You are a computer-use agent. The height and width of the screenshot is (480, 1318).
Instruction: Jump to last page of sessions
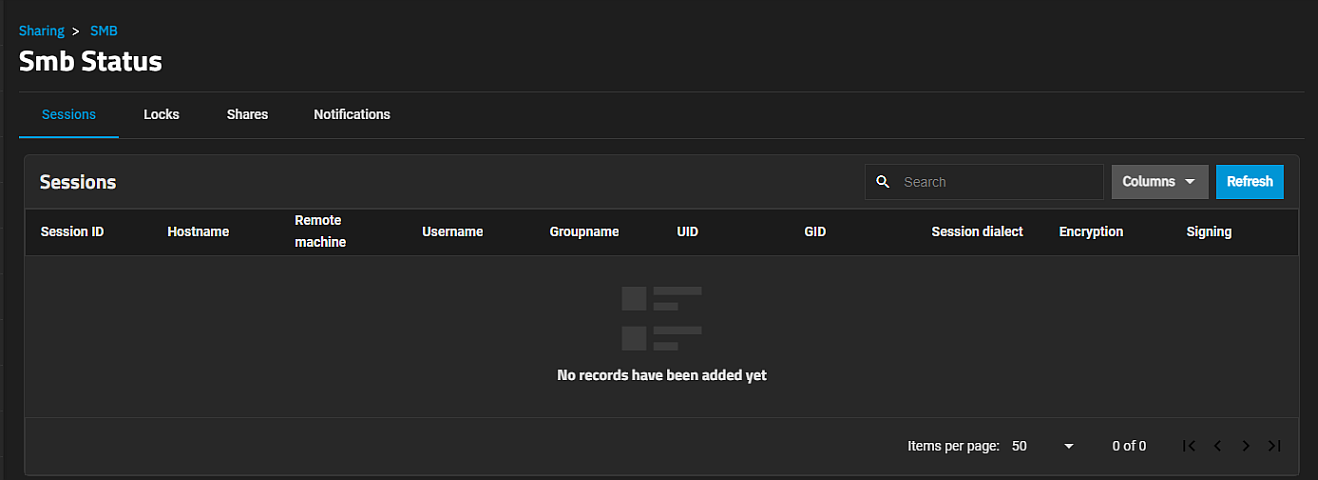point(1274,446)
